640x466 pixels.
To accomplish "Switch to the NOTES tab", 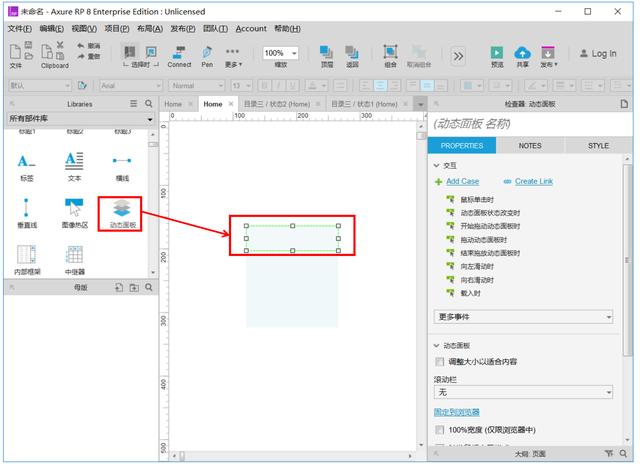I will [530, 145].
